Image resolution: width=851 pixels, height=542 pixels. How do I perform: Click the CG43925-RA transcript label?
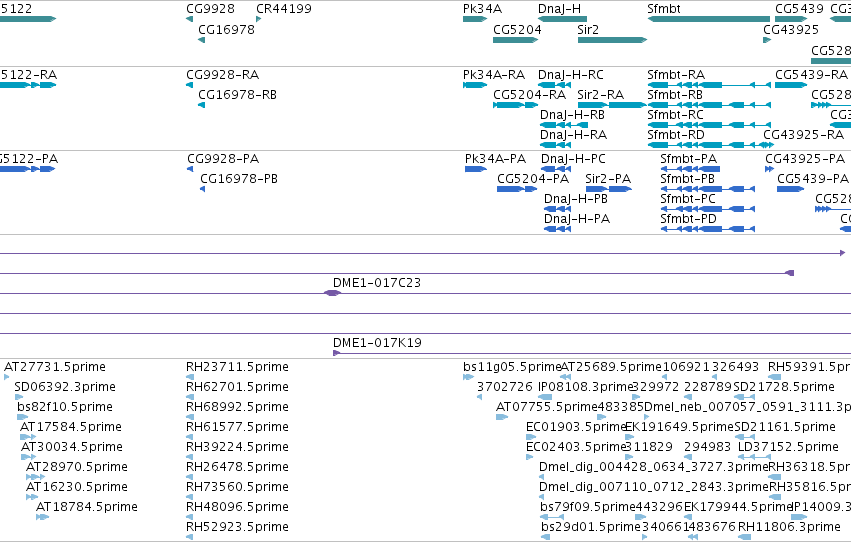coord(803,135)
